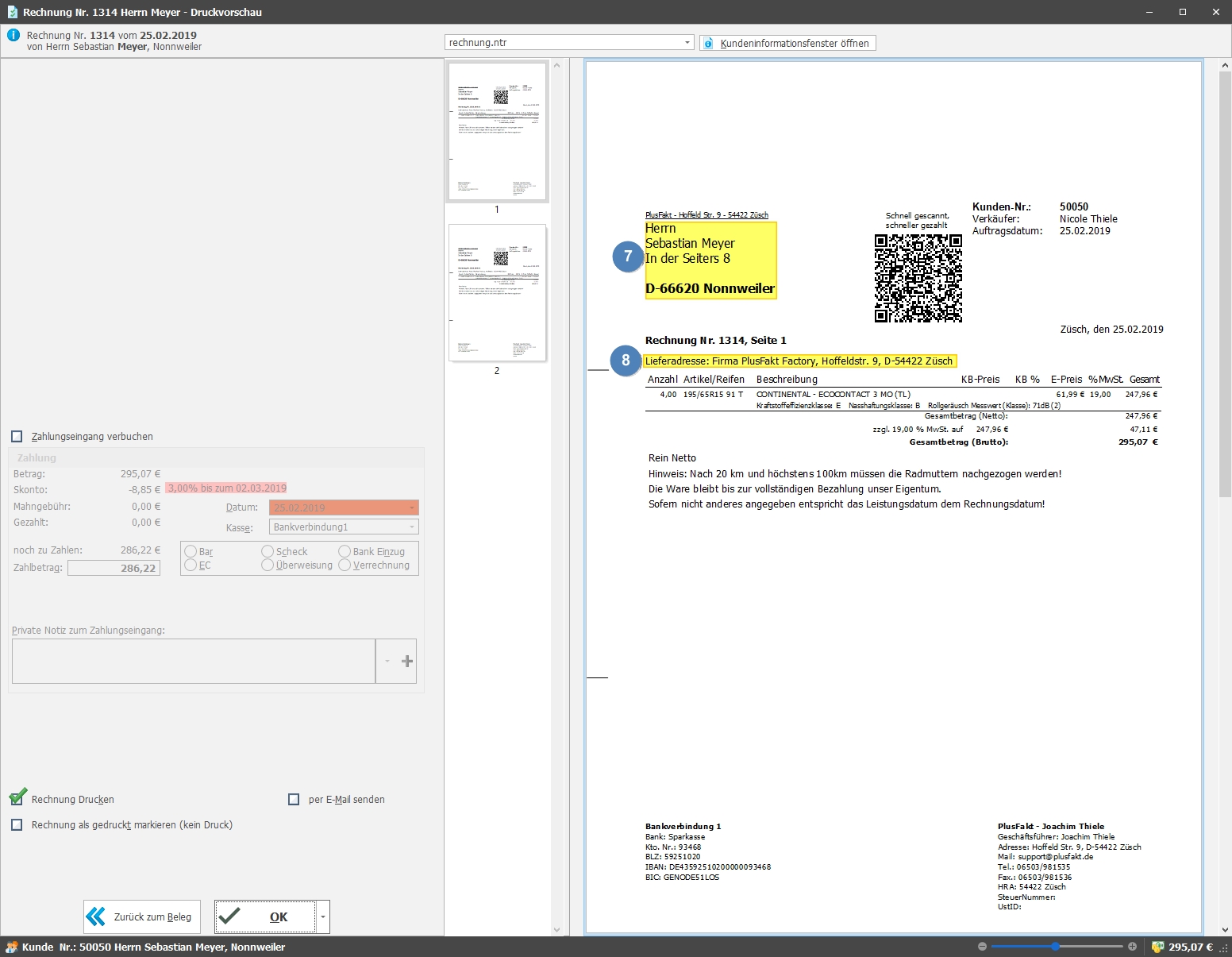This screenshot has height=957, width=1232.
Task: Click the customer icon in the status bar
Action: pos(12,947)
